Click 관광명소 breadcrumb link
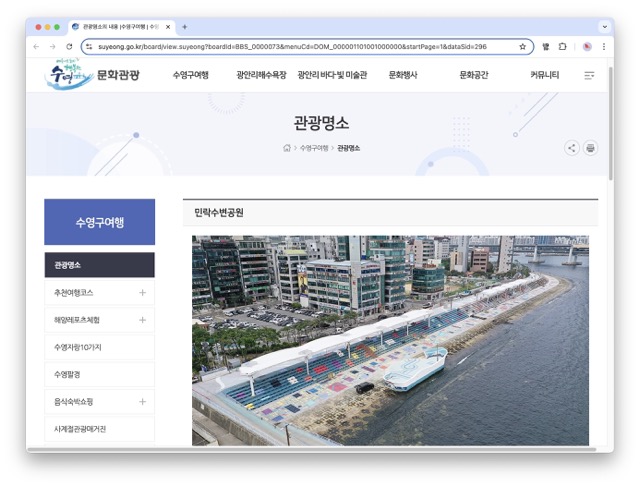 (x=349, y=148)
